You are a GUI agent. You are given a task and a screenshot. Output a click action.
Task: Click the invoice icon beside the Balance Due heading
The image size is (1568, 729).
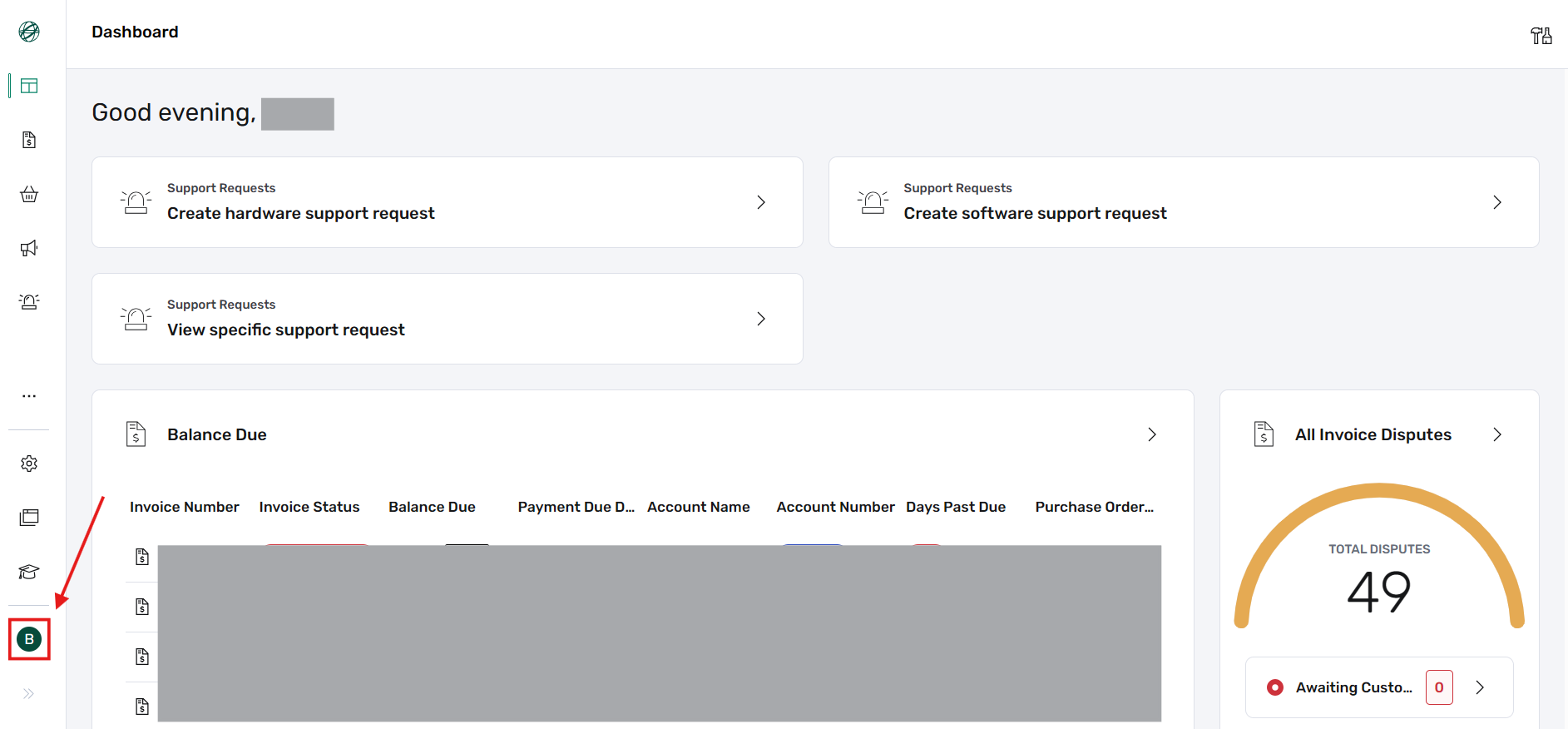pyautogui.click(x=136, y=434)
